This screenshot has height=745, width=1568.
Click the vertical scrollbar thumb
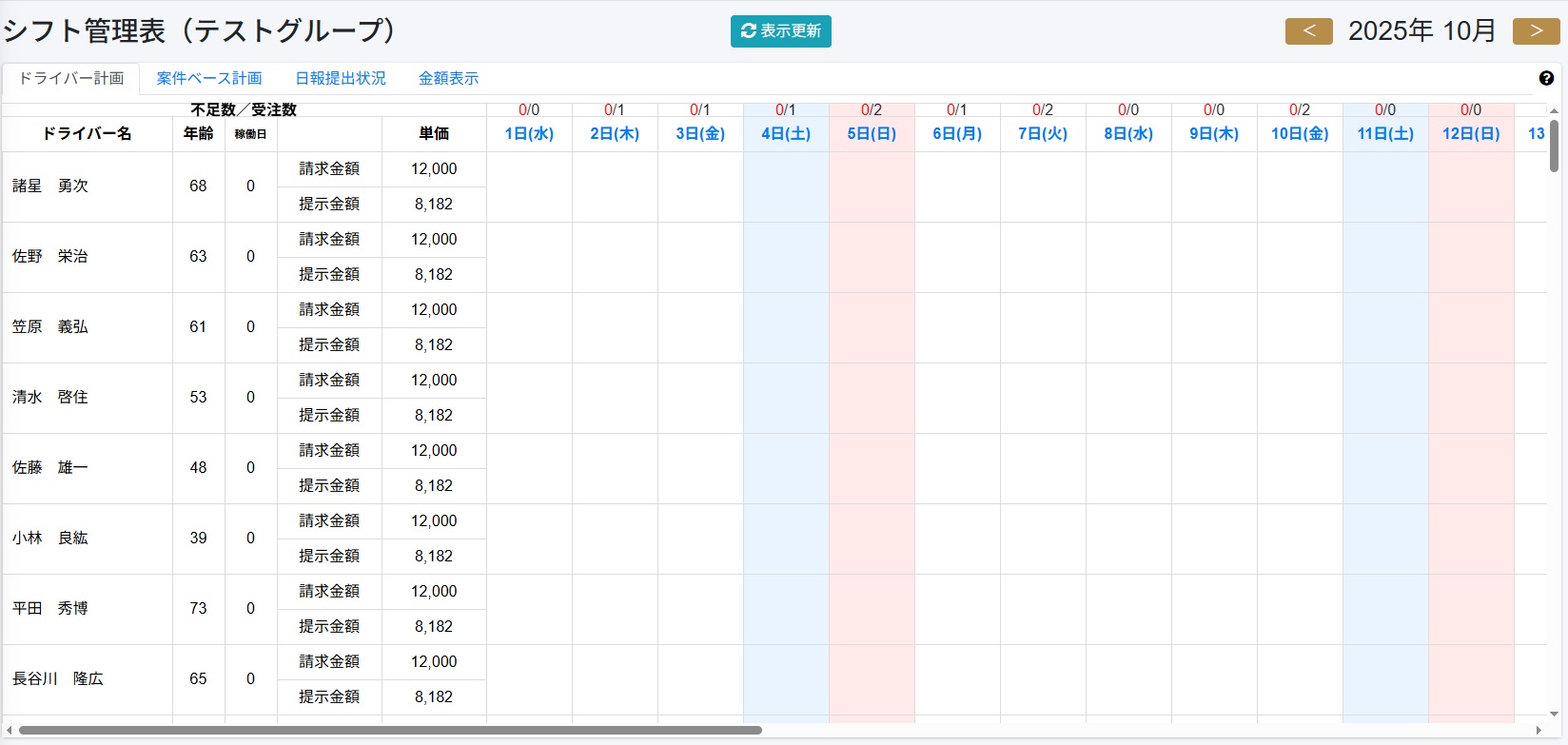pyautogui.click(x=1554, y=146)
